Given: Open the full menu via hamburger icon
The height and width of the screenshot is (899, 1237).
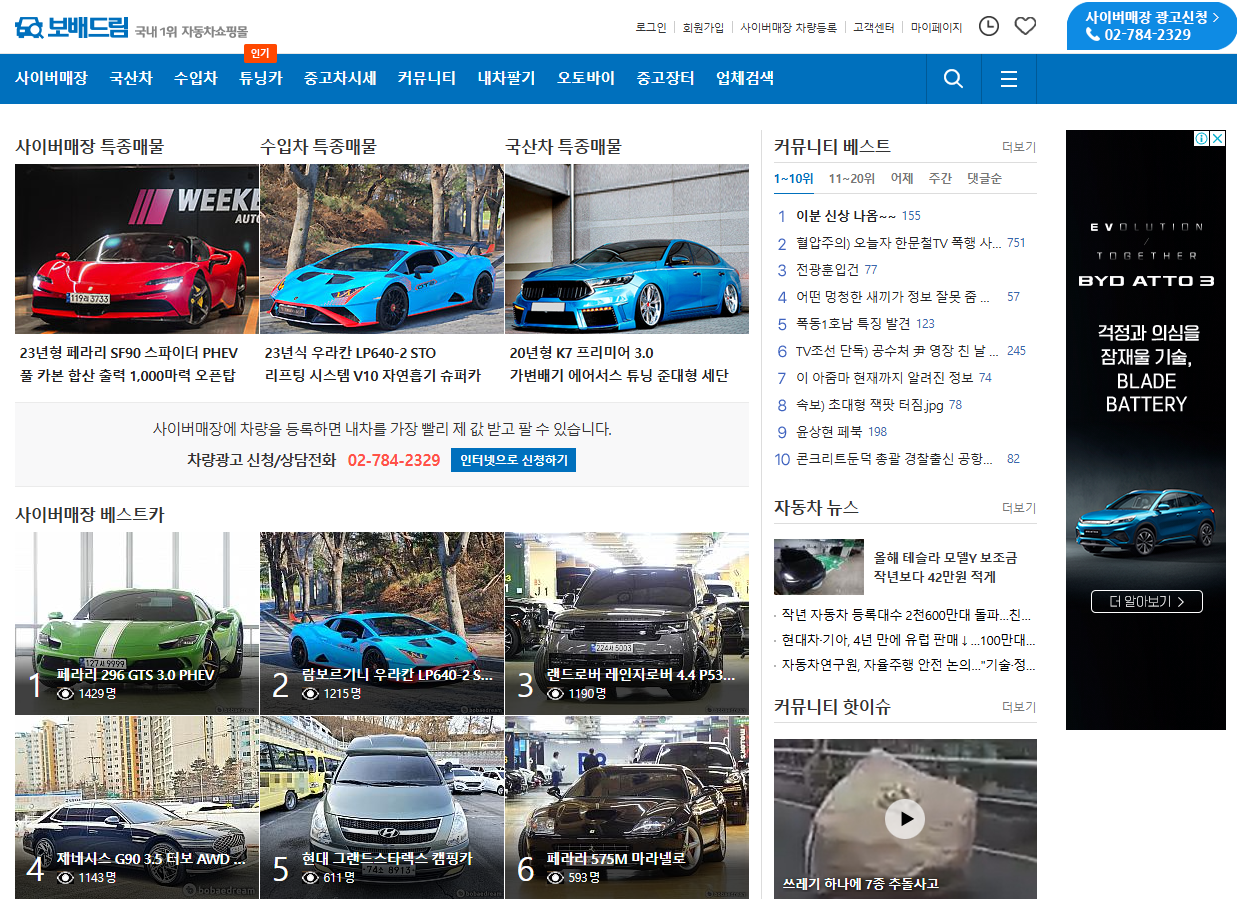Looking at the screenshot, I should pyautogui.click(x=1008, y=78).
